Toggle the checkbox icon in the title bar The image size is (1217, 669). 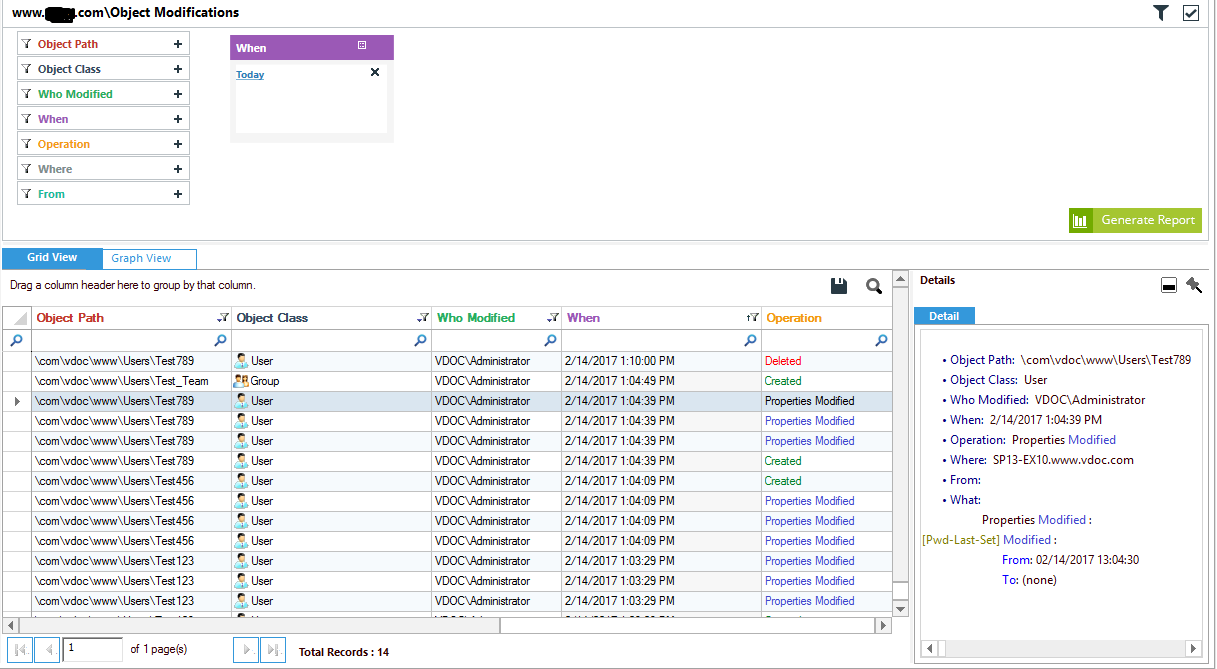(x=1190, y=13)
